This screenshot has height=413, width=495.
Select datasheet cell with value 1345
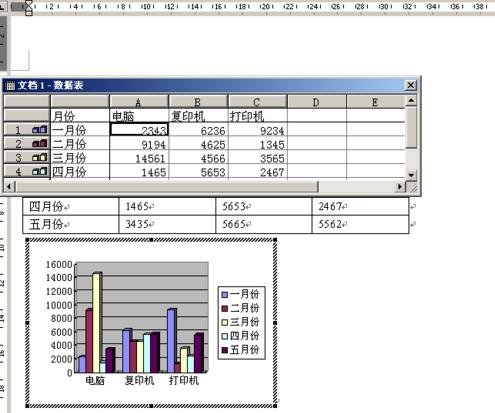click(x=258, y=144)
